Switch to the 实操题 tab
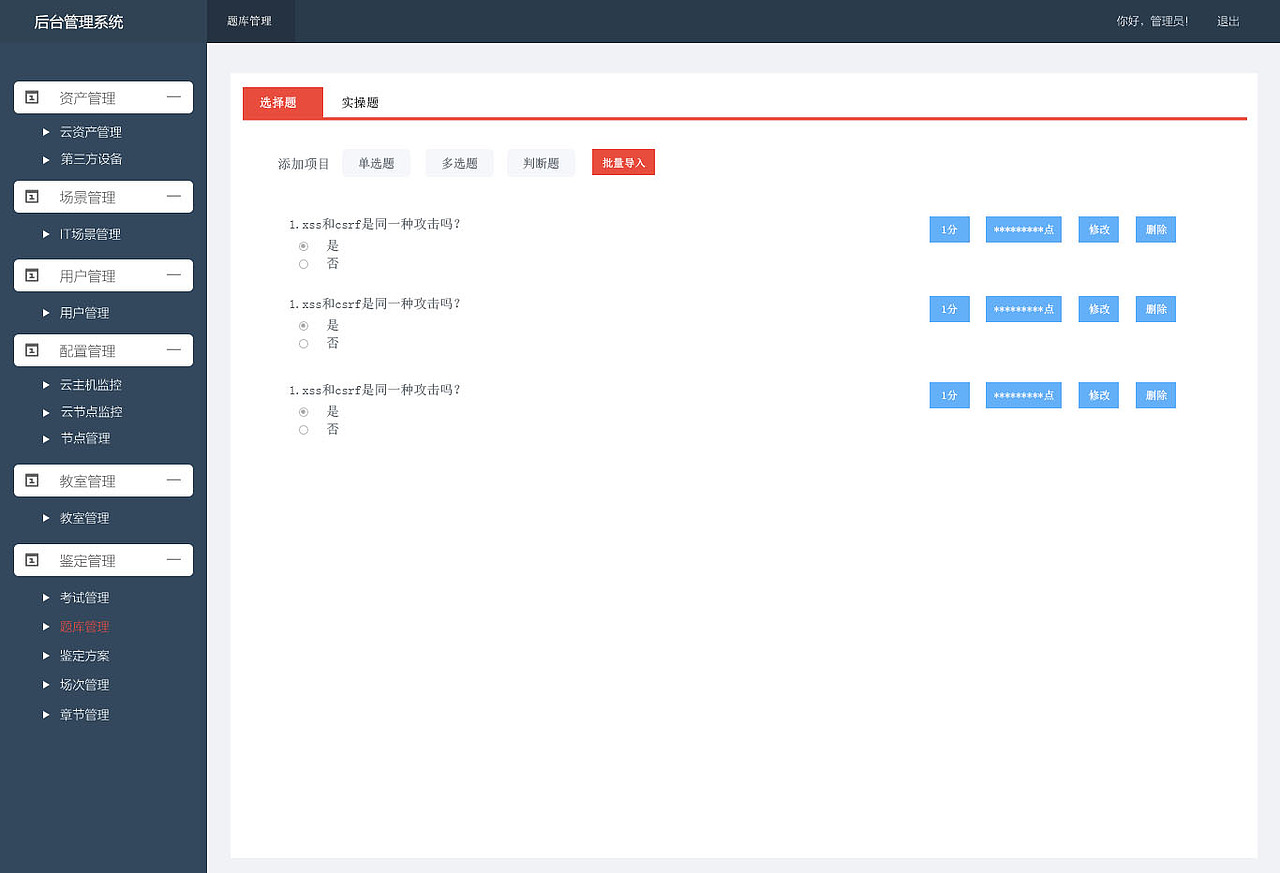 tap(360, 103)
